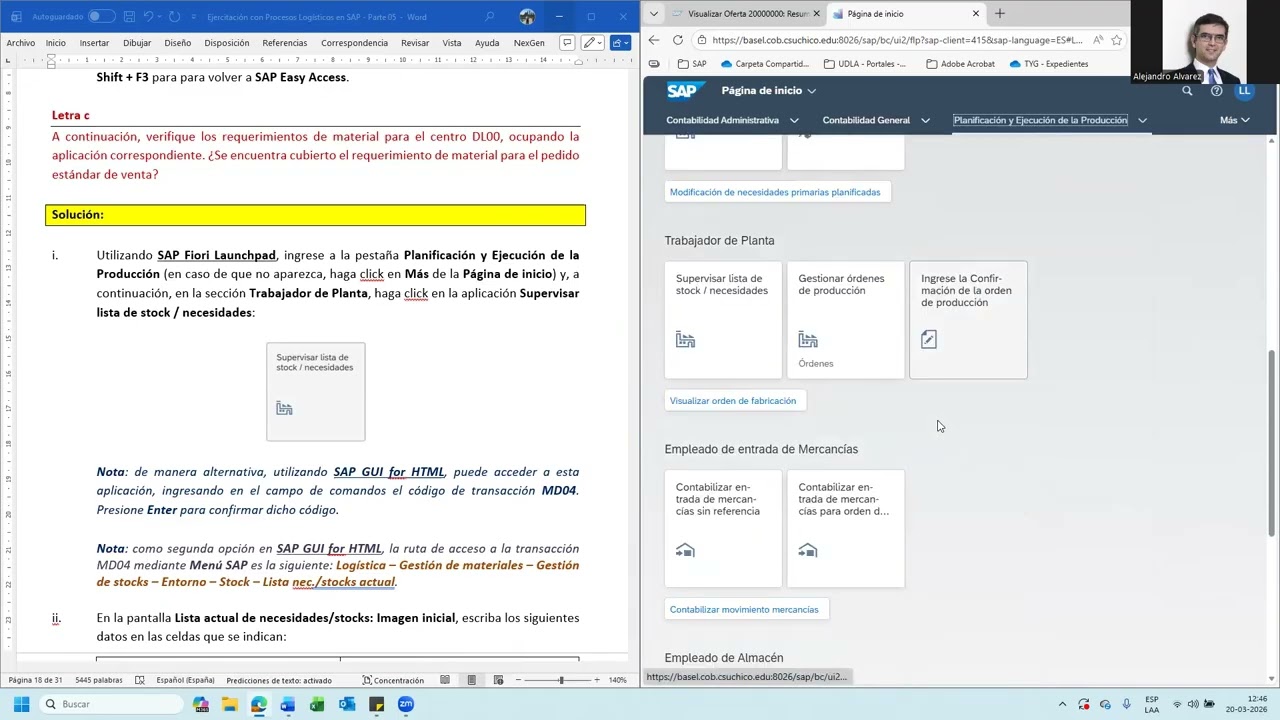The image size is (1280, 720).
Task: Open the LL user profile avatar in SAP
Action: pyautogui.click(x=1244, y=91)
